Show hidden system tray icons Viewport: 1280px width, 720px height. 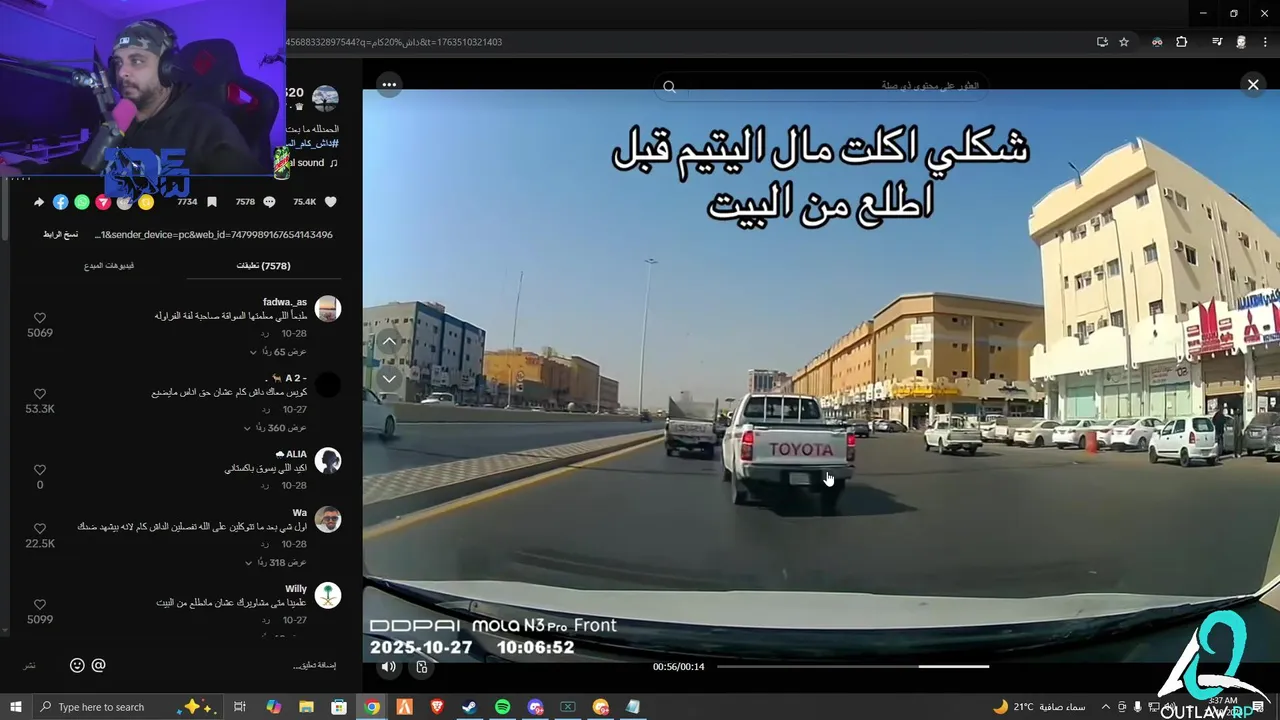click(x=1105, y=707)
